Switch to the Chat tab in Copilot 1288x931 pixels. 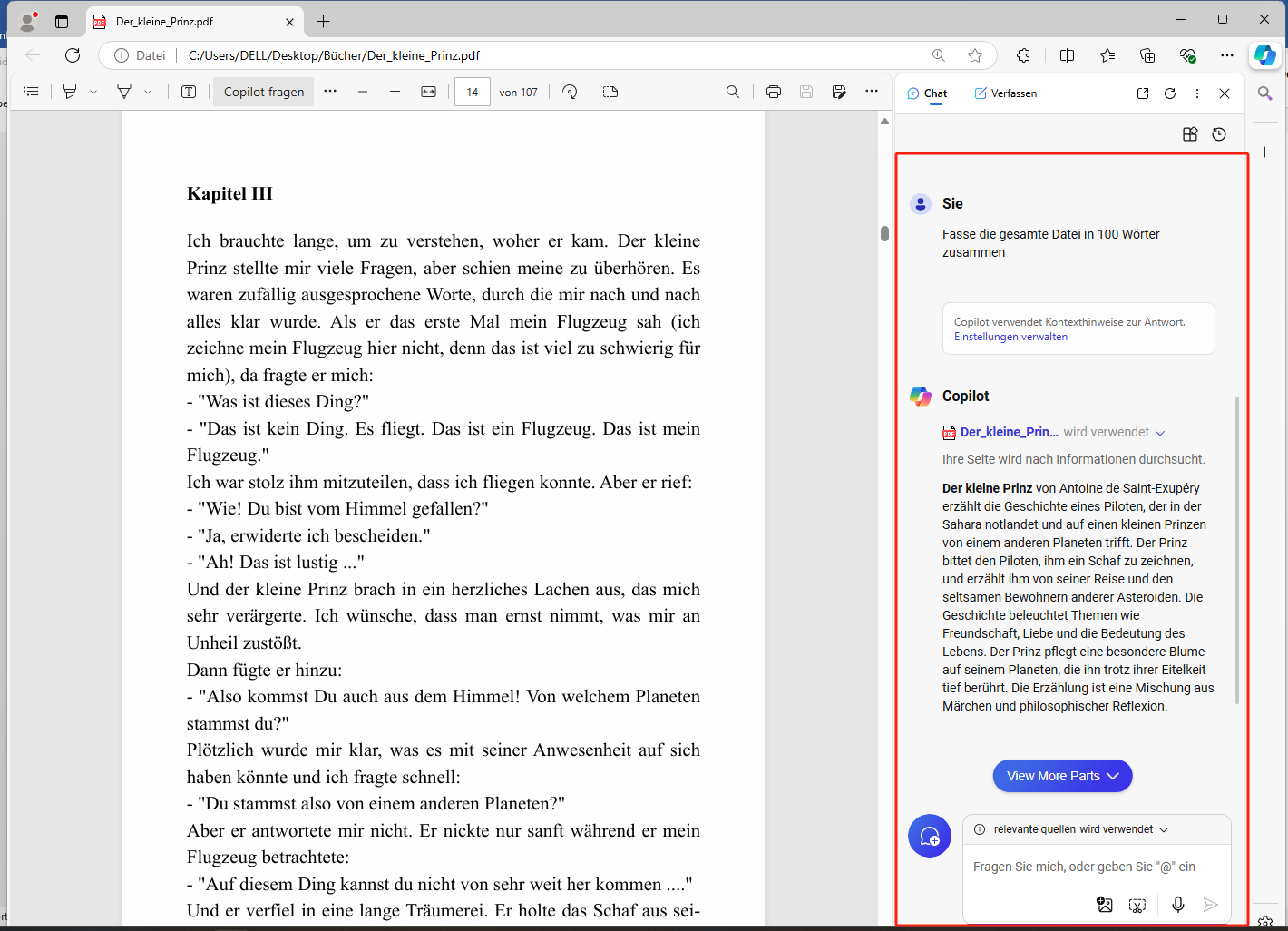[927, 93]
